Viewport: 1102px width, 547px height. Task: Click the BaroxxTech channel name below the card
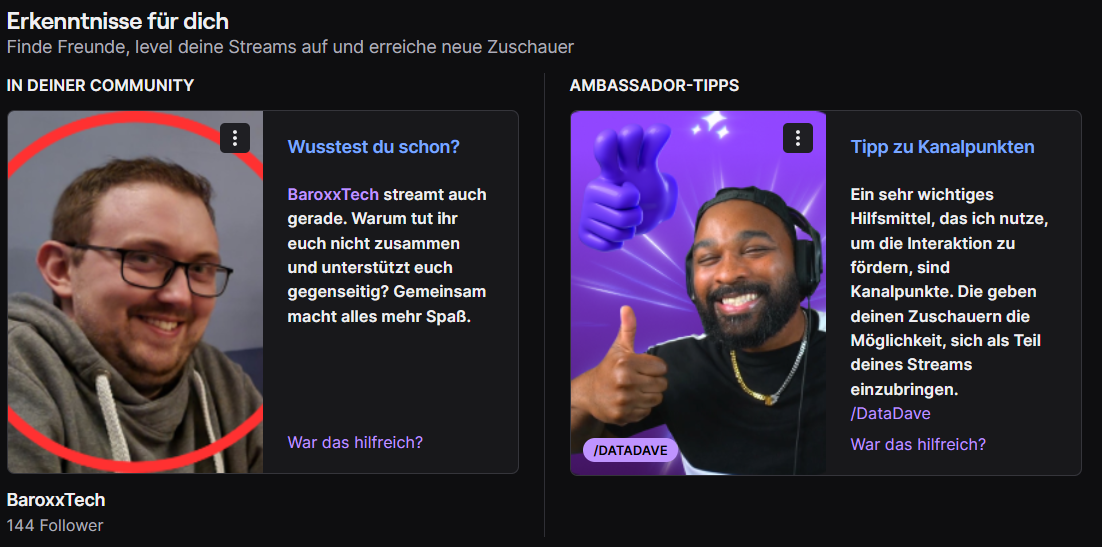[x=56, y=501]
